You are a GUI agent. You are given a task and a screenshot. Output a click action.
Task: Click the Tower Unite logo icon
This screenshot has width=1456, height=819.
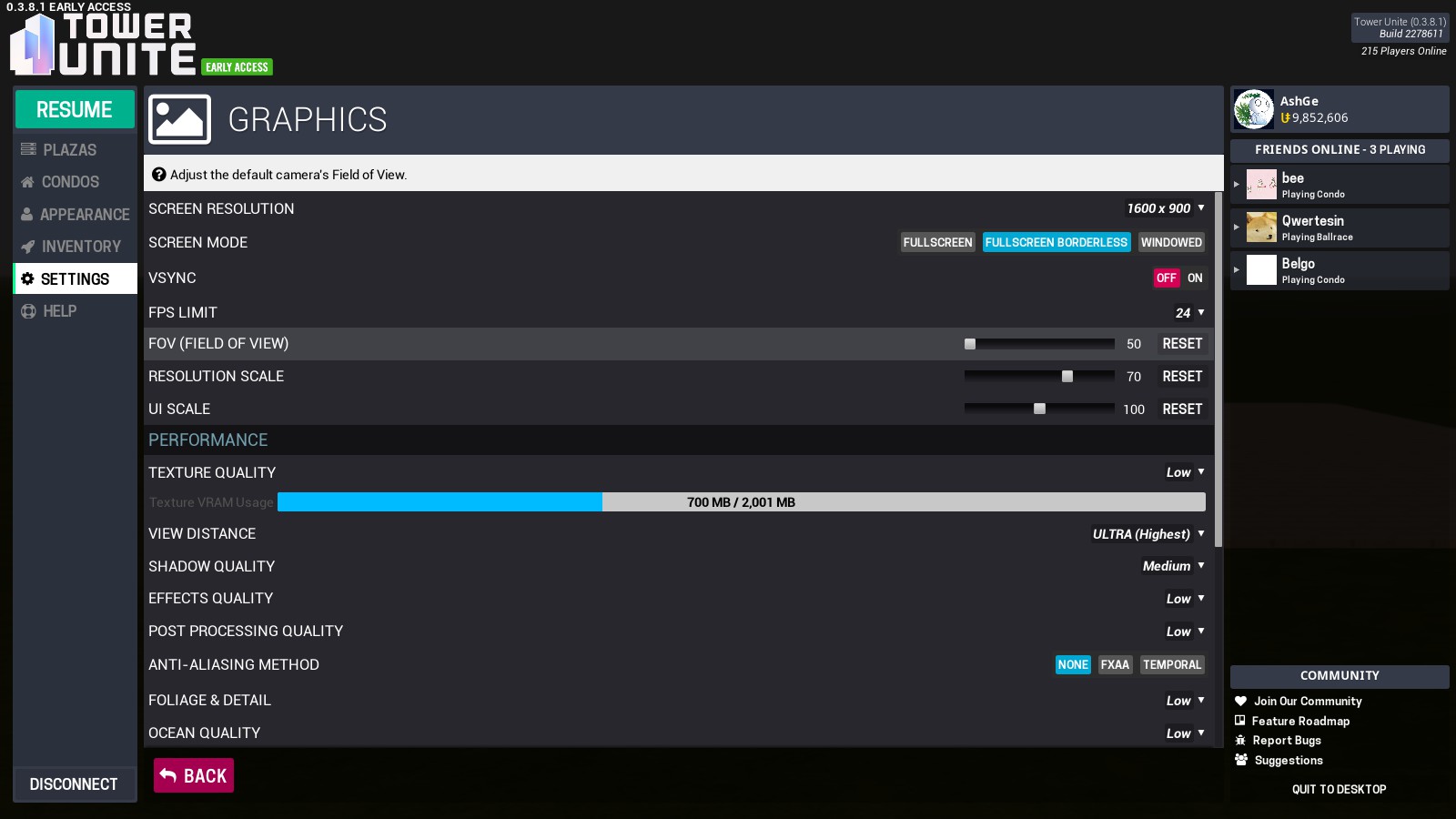34,44
